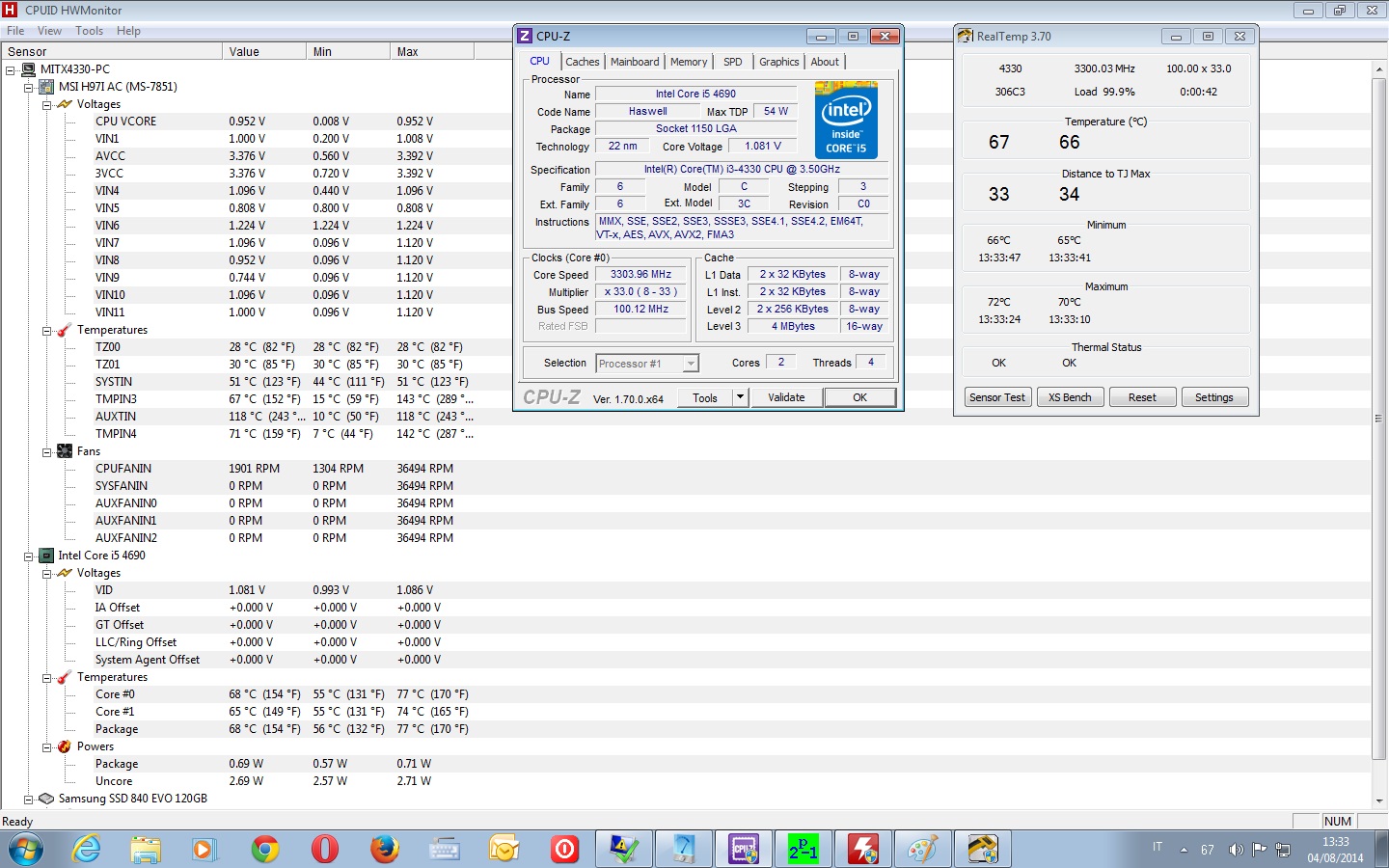Click HWMonitor vertical scrollbar
The width and height of the screenshot is (1389, 868).
coord(1378,419)
